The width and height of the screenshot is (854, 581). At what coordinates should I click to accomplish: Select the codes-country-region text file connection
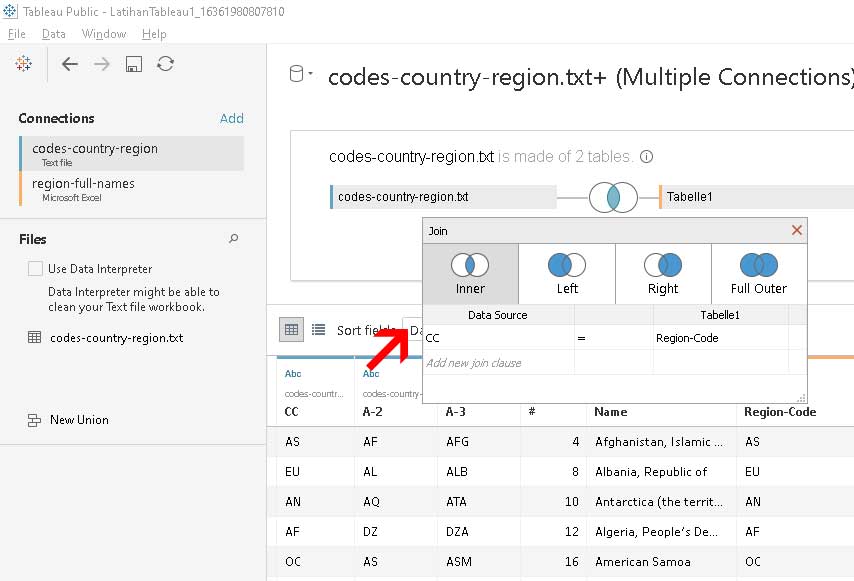131,154
